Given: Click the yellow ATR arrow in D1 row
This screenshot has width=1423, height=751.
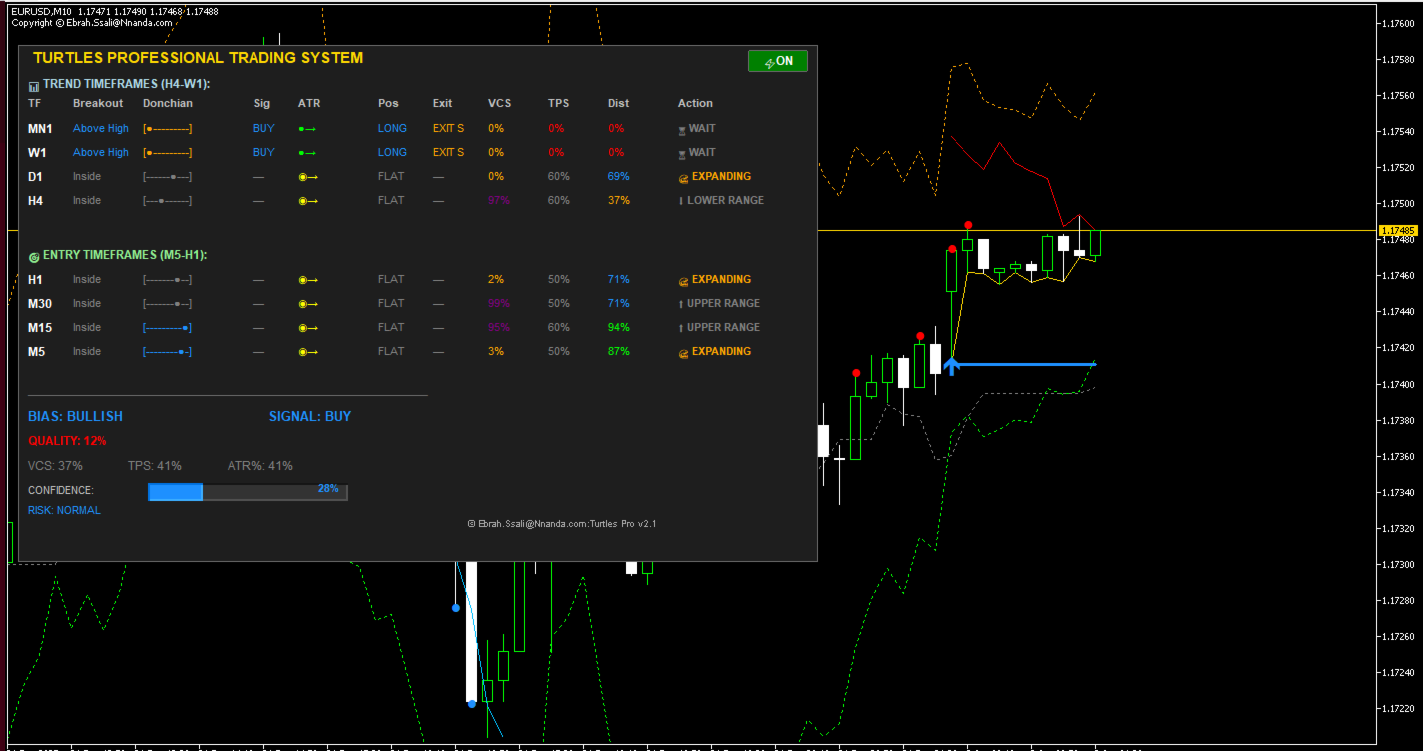Looking at the screenshot, I should pos(308,177).
